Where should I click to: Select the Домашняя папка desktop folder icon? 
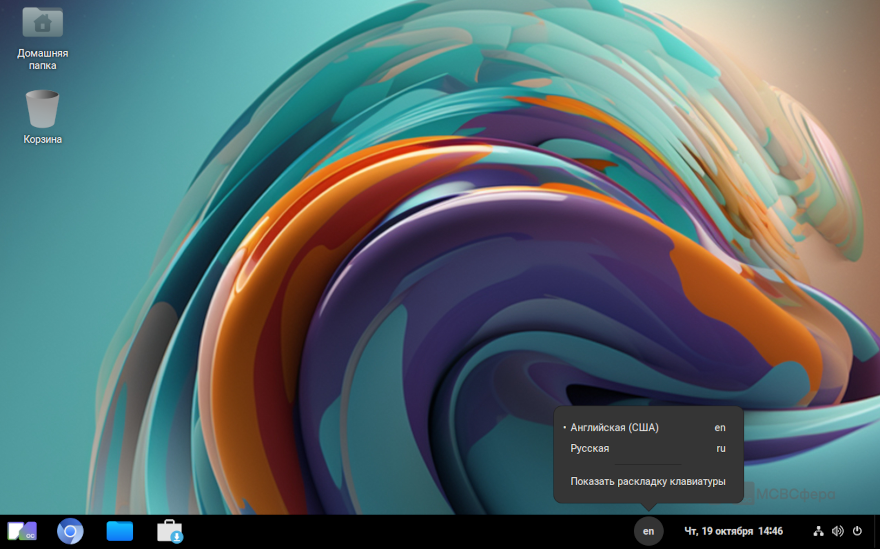[x=42, y=23]
